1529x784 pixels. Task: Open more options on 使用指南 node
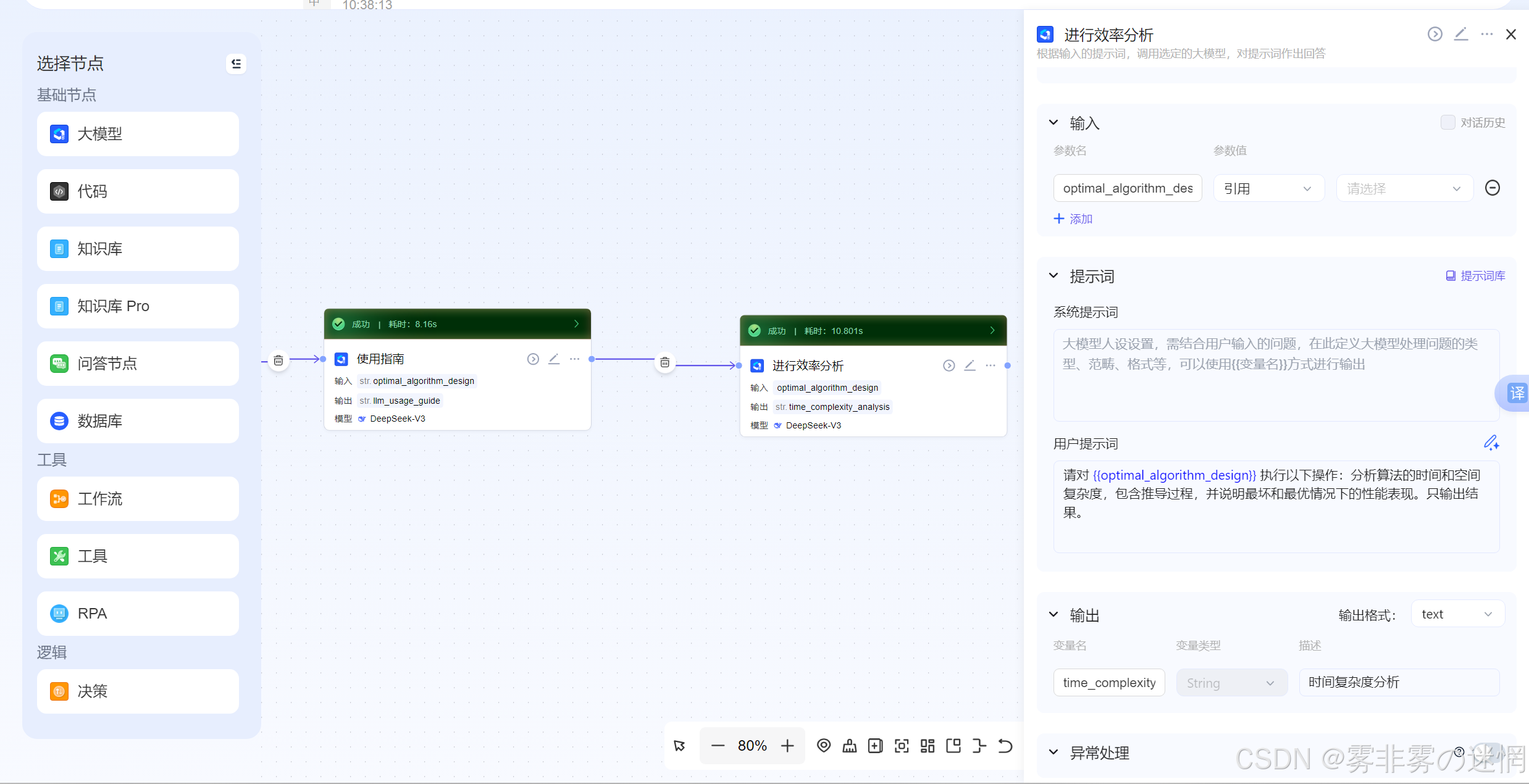pos(574,359)
